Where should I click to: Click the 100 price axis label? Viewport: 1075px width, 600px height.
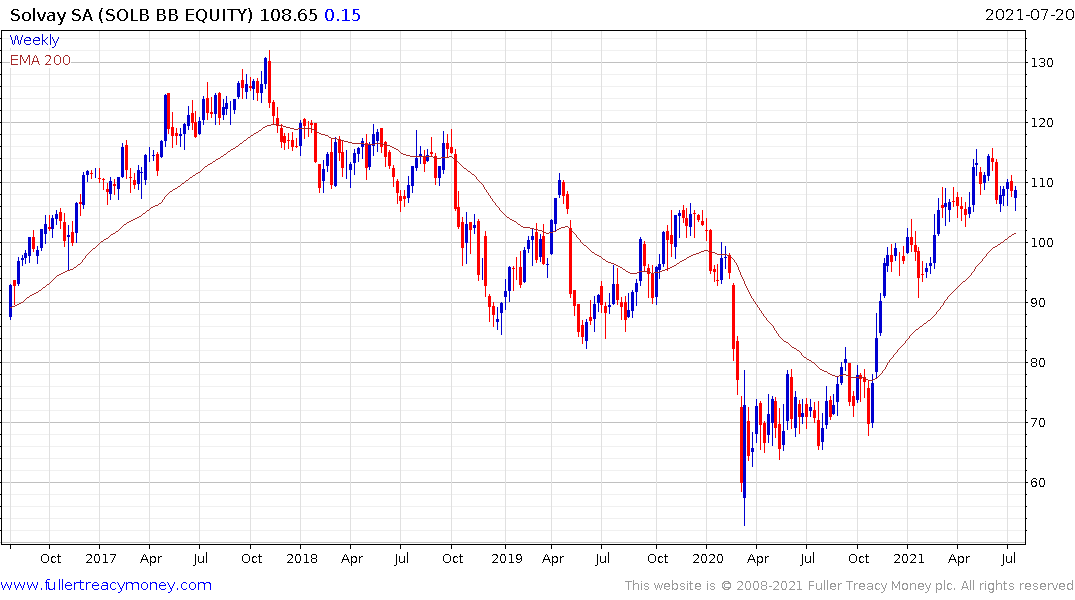(1042, 243)
